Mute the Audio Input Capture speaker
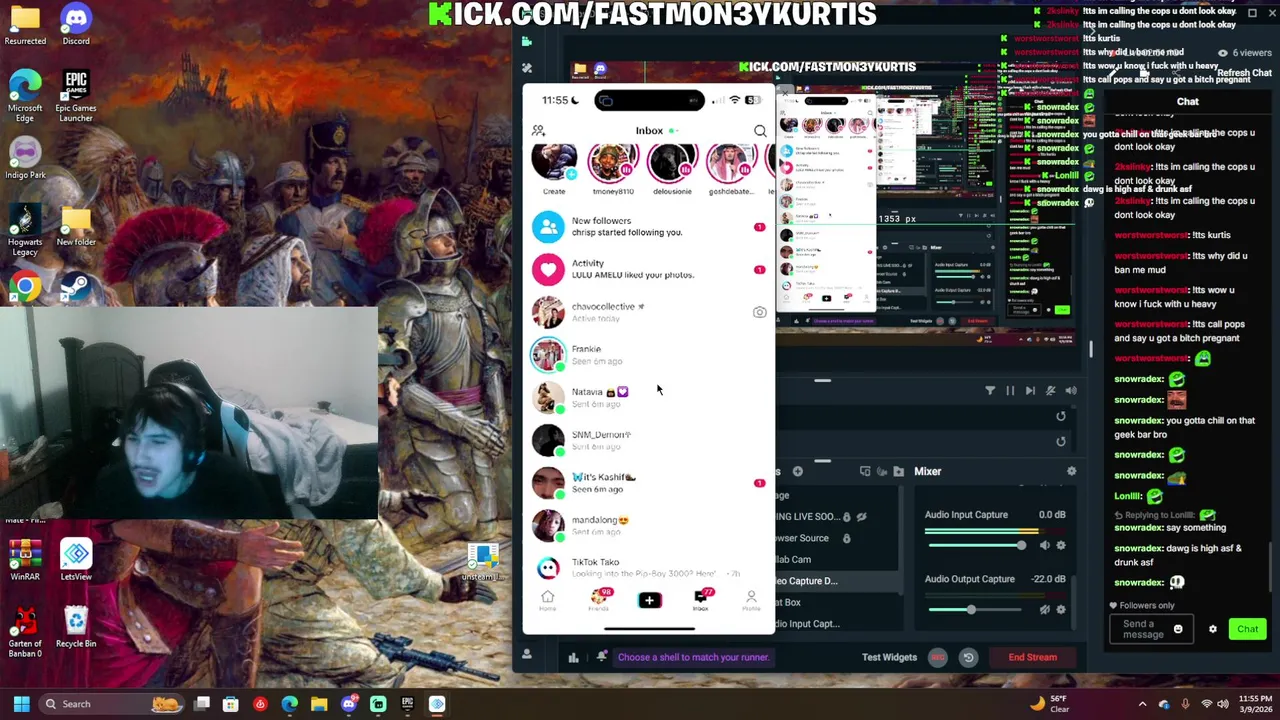1280x720 pixels. coord(1045,545)
